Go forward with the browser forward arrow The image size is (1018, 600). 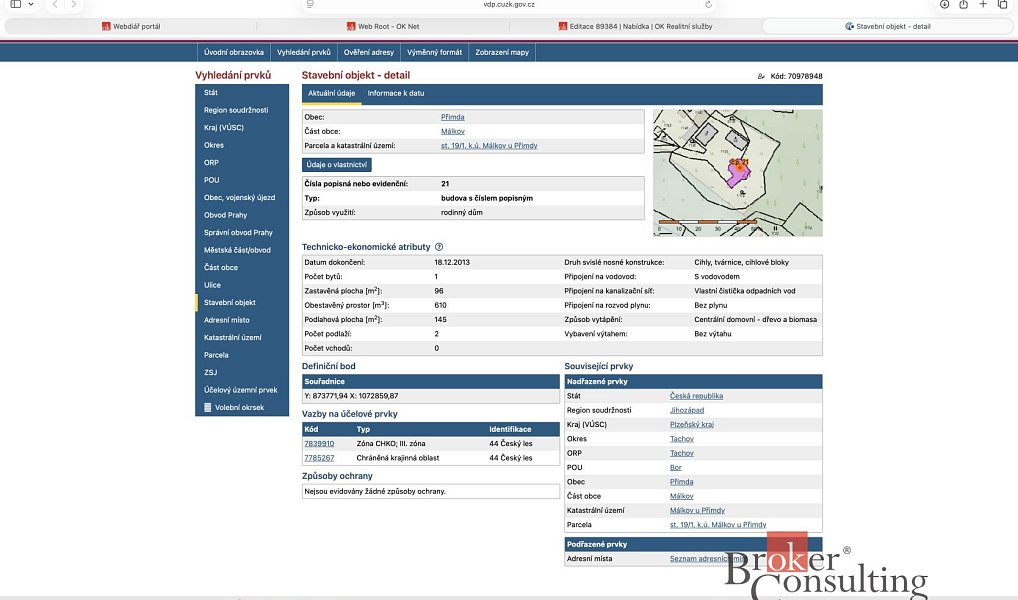pos(74,4)
